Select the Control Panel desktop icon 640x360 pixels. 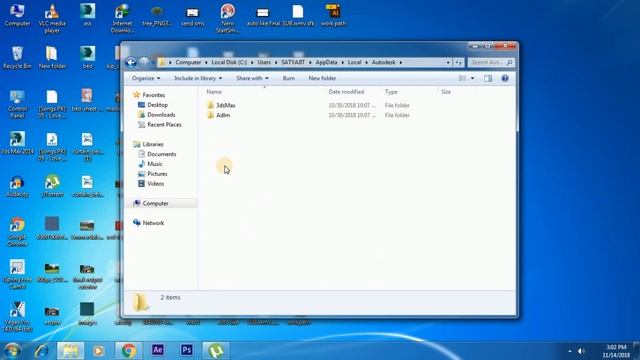pos(17,104)
